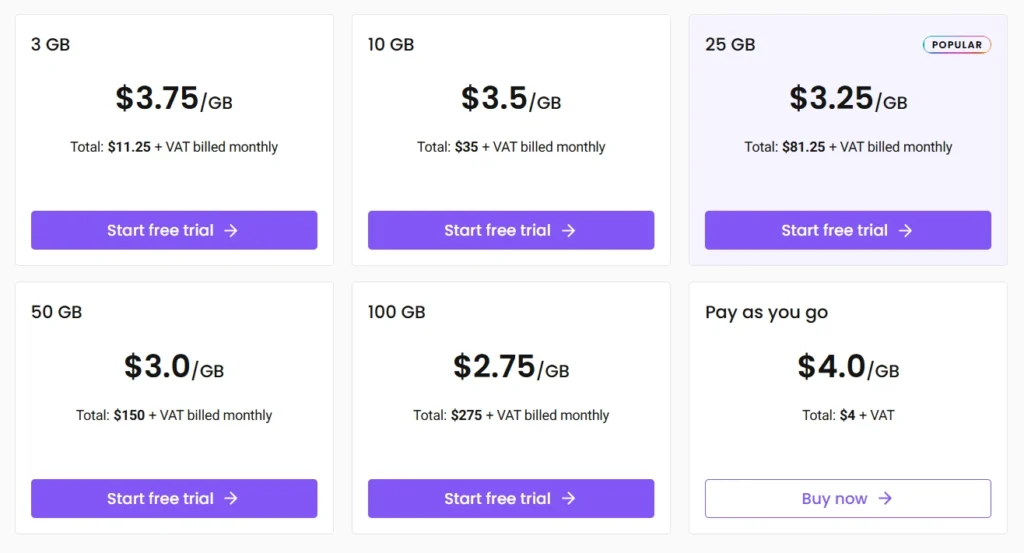Screen dimensions: 1024x553
Task: Start free trial for 25 GB plan
Action: [x=848, y=230]
